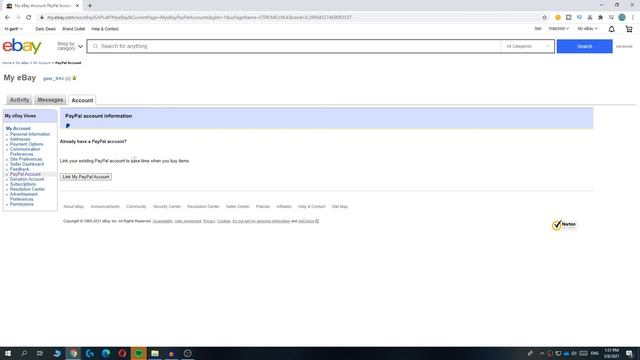Click the yellow extension icon in toolbar
The image size is (640, 360).
pos(558,18)
